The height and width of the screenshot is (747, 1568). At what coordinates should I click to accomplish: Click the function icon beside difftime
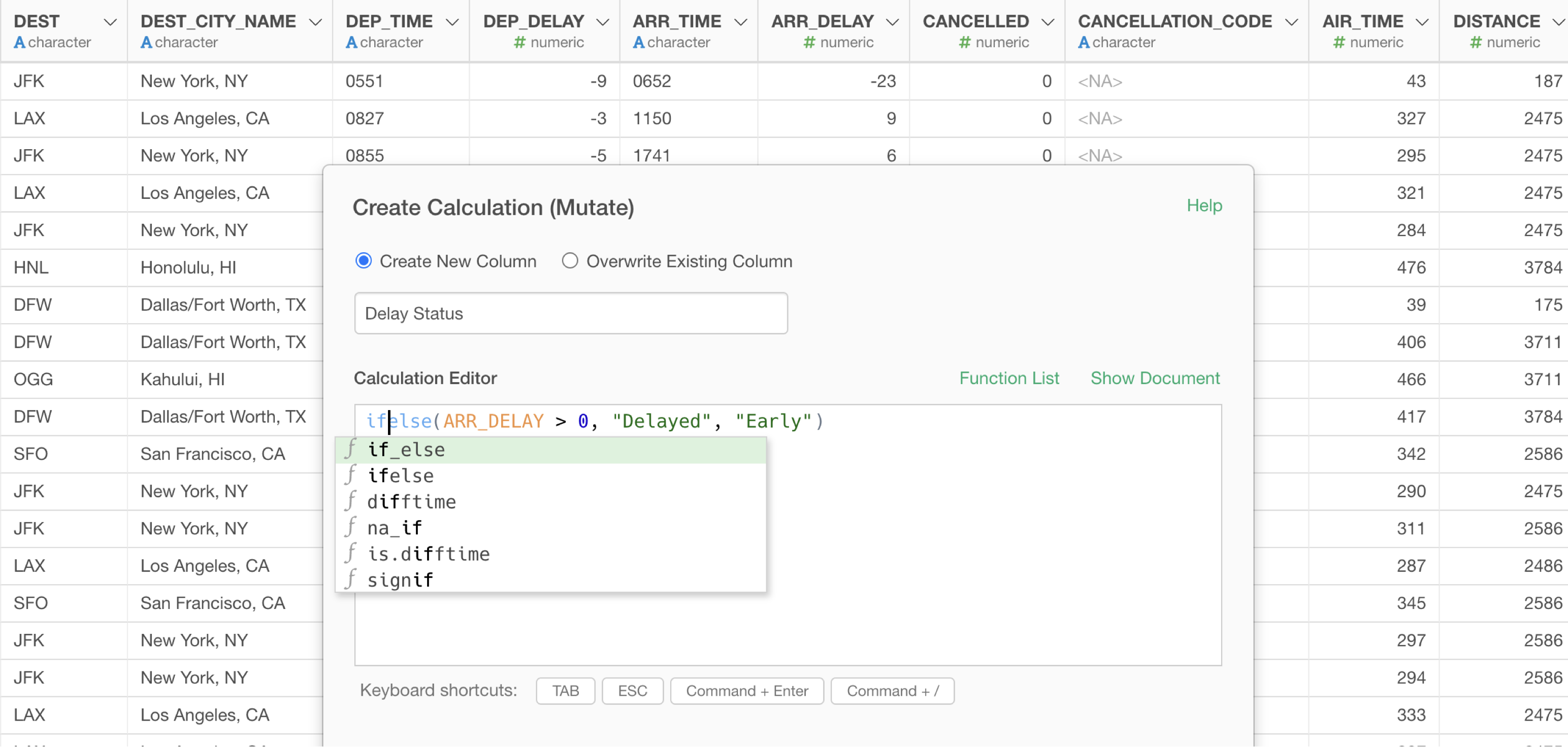350,501
